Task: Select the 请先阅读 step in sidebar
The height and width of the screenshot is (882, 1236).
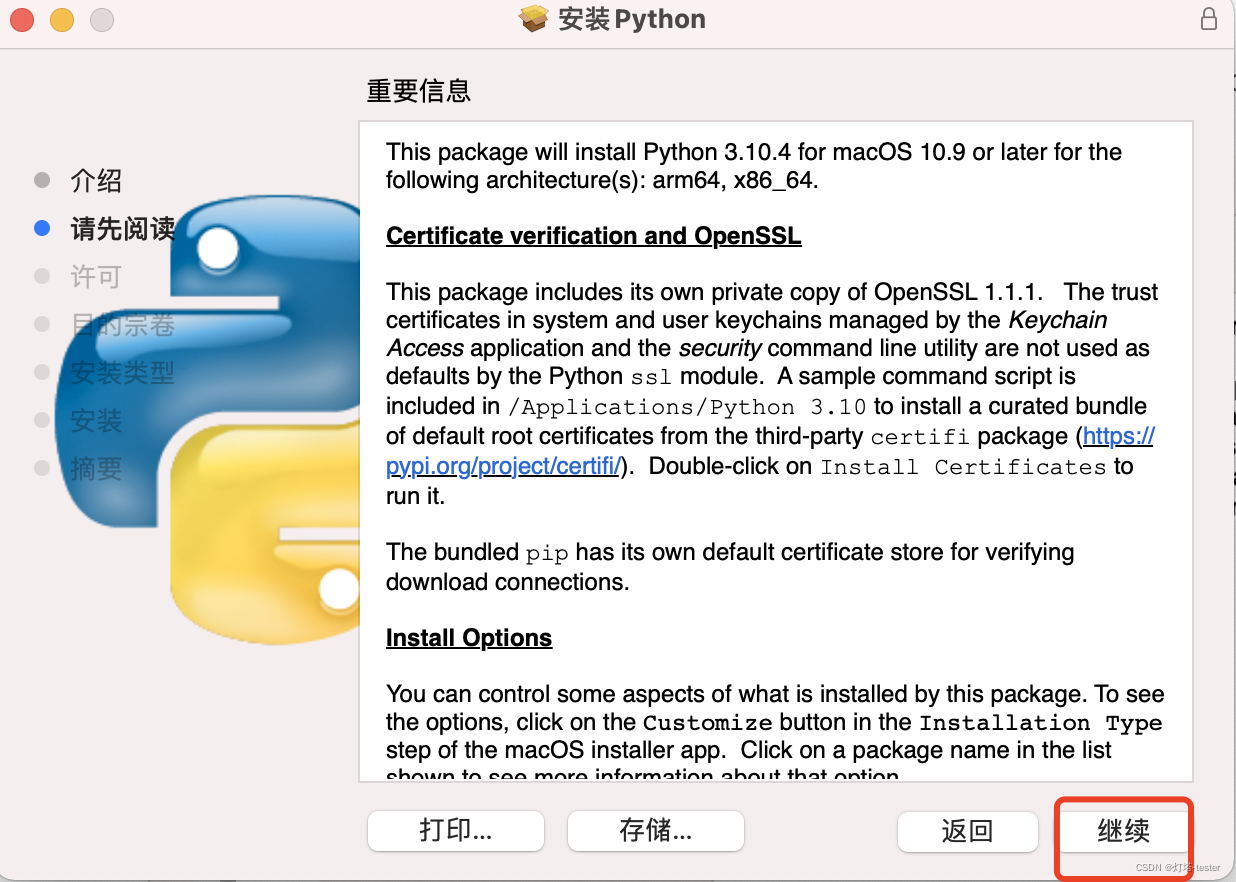Action: coord(122,229)
